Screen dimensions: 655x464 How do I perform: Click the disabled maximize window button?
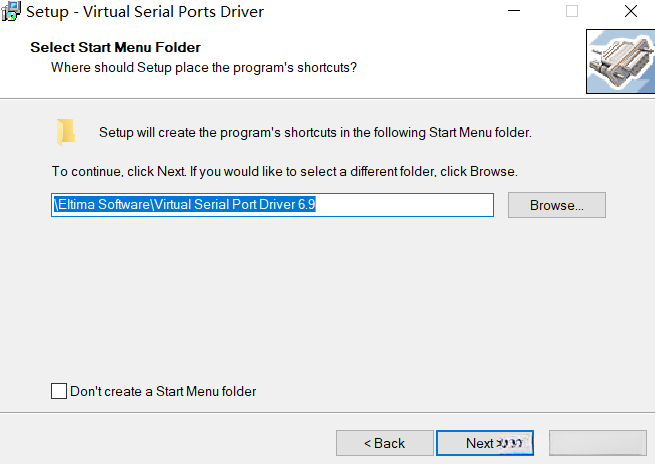click(x=572, y=12)
